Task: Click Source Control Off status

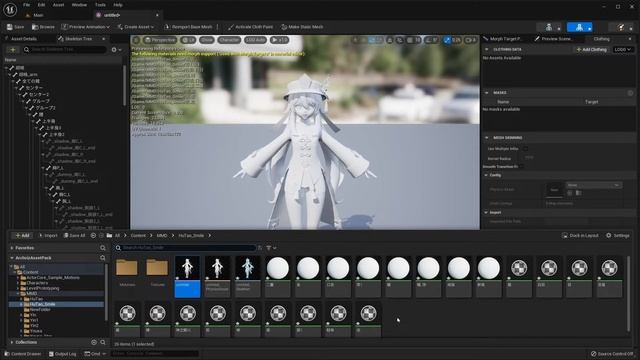Action: coord(612,354)
